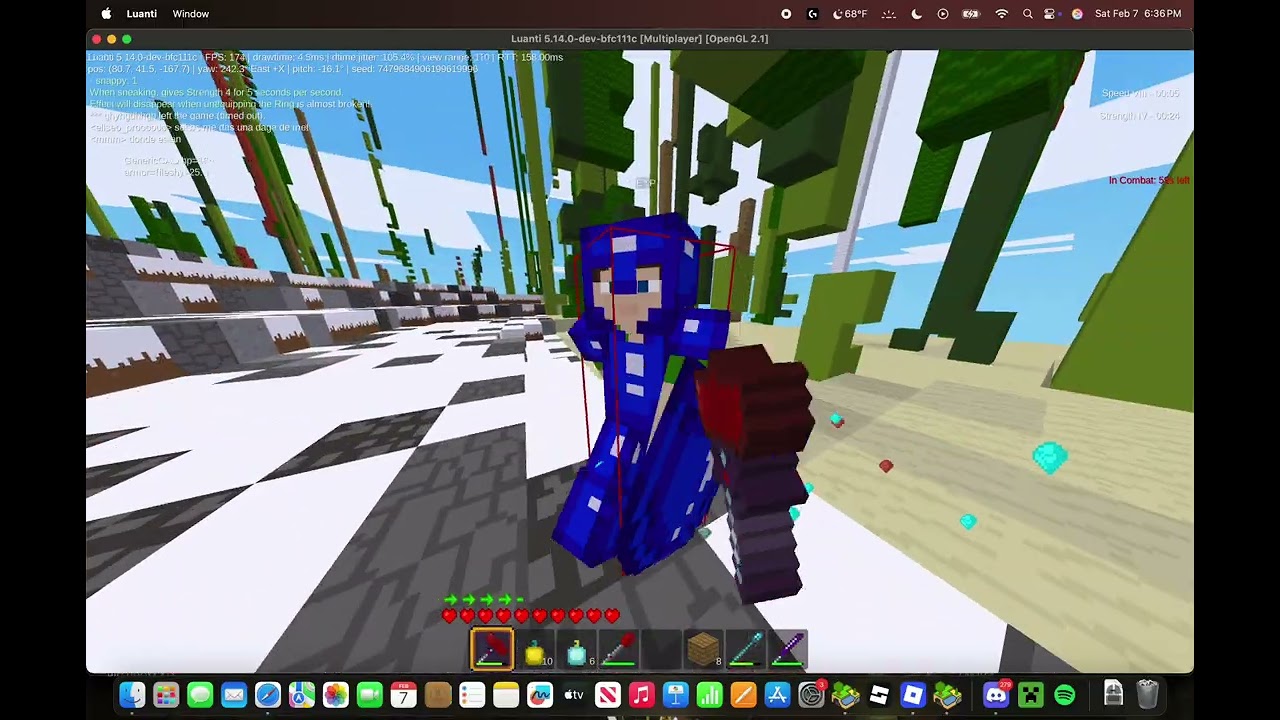1280x720 pixels.
Task: Select the cyan potion stack of 6
Action: click(577, 649)
